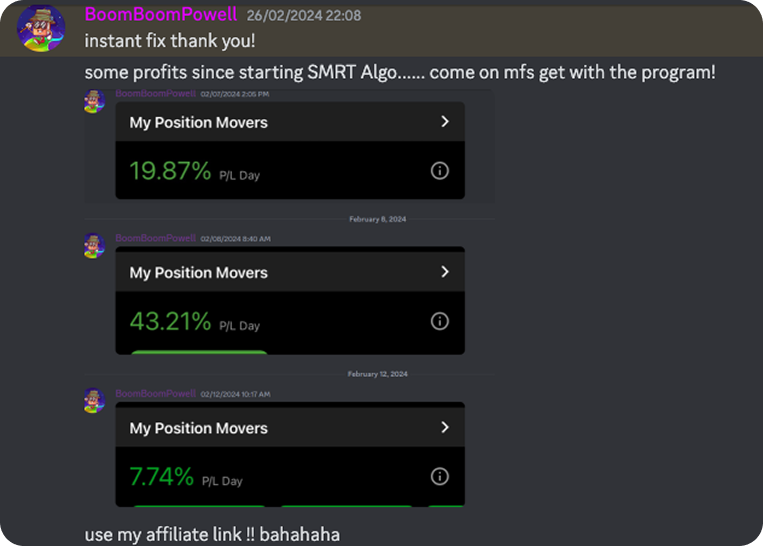Click BoomBoomPowell name on 02/12/2024 embedded post
This screenshot has height=546, width=763.
coord(155,394)
